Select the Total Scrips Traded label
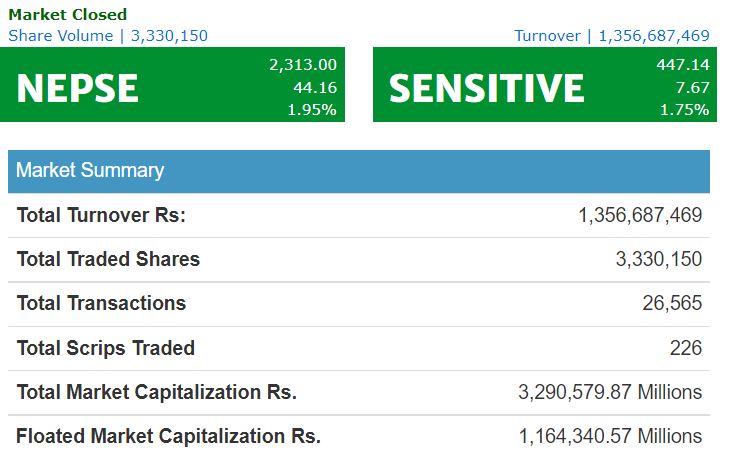This screenshot has width=730, height=463. pyautogui.click(x=105, y=348)
